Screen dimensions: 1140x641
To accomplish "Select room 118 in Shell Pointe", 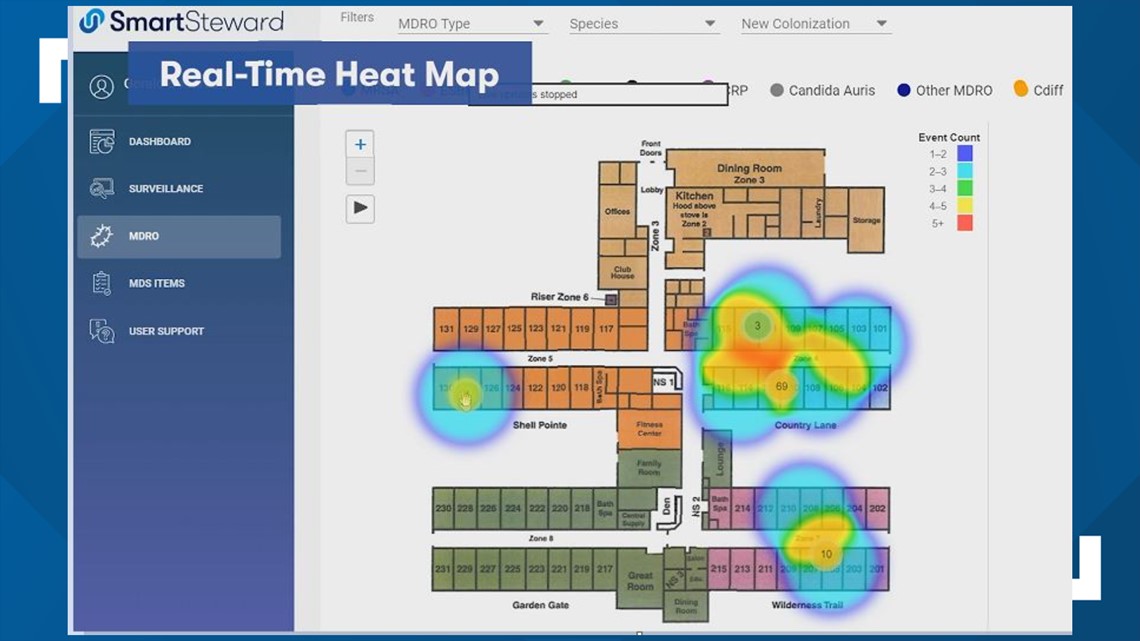I will pyautogui.click(x=582, y=388).
